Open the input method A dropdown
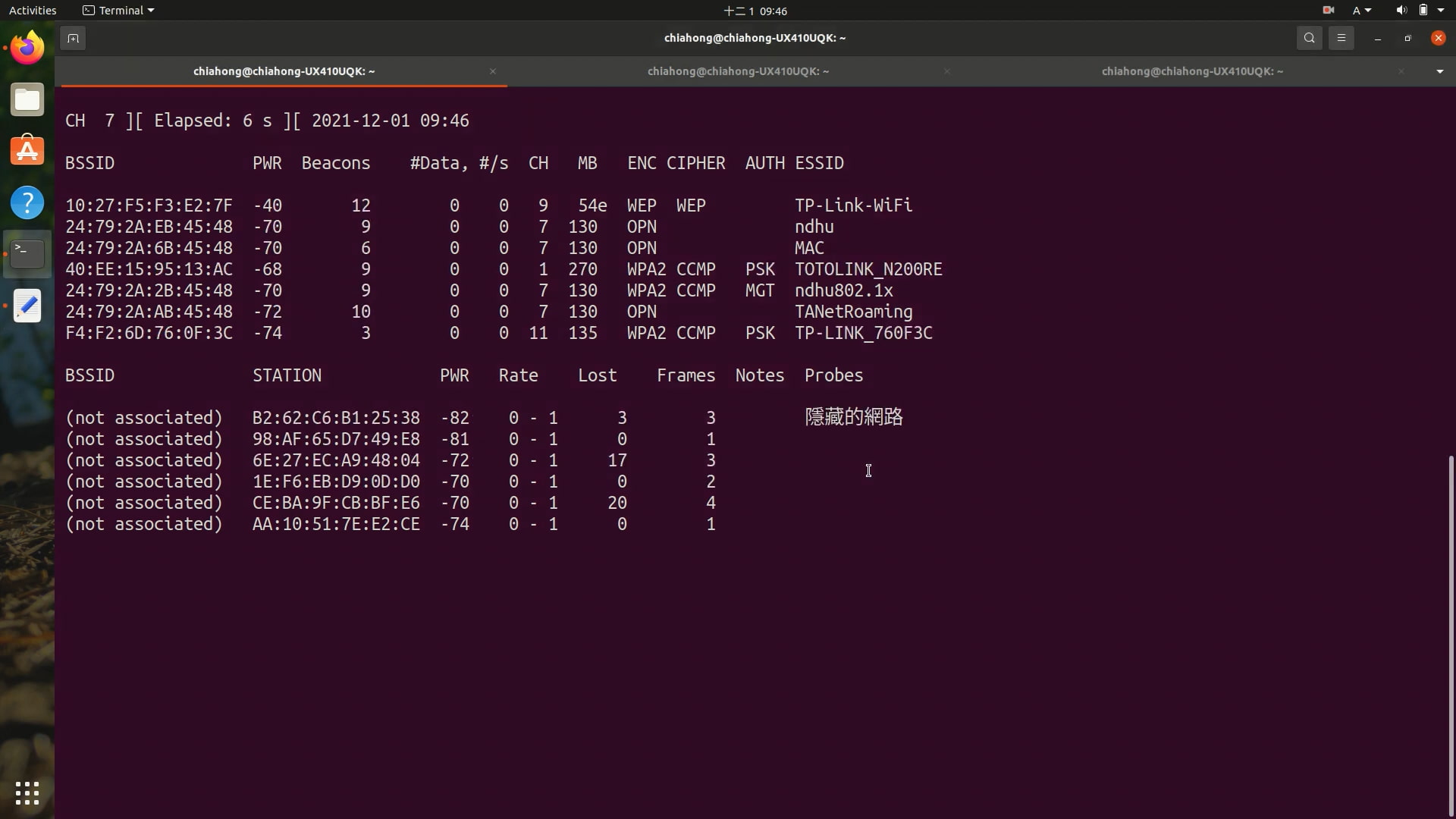Viewport: 1456px width, 819px height. click(x=1362, y=11)
